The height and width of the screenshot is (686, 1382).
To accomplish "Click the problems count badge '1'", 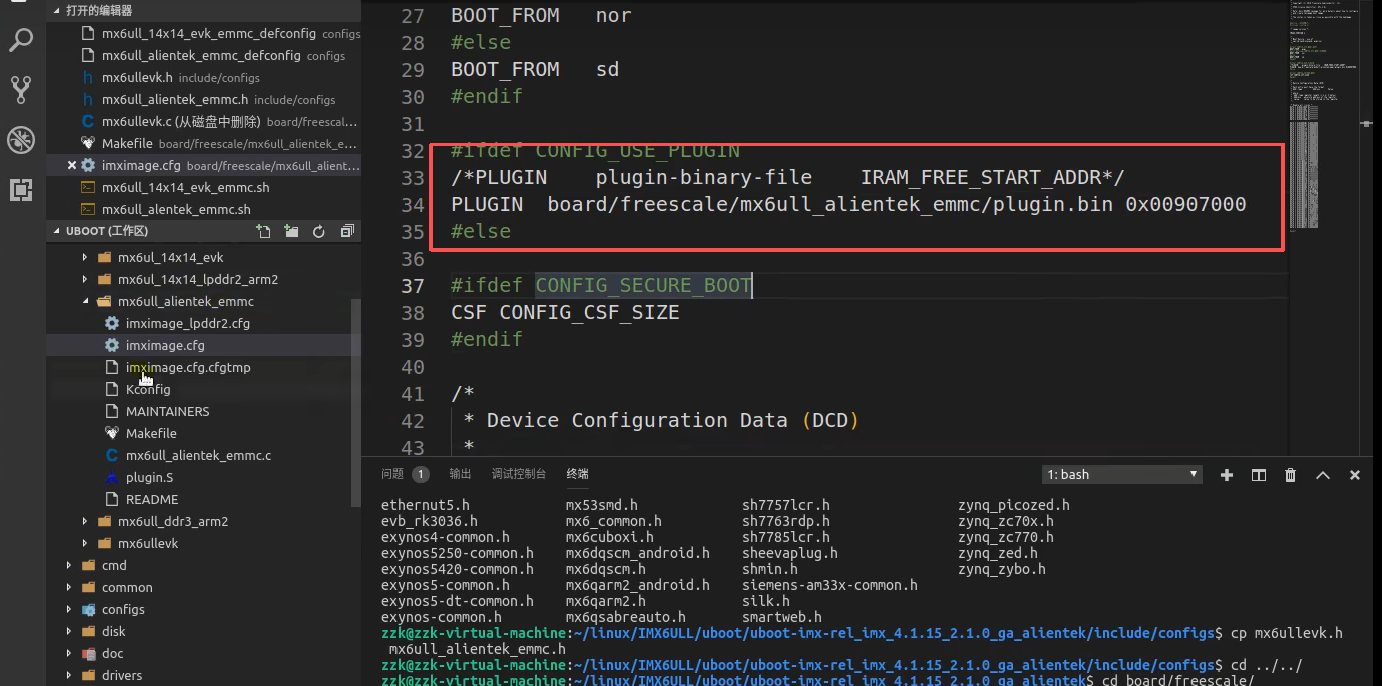I will click(421, 474).
